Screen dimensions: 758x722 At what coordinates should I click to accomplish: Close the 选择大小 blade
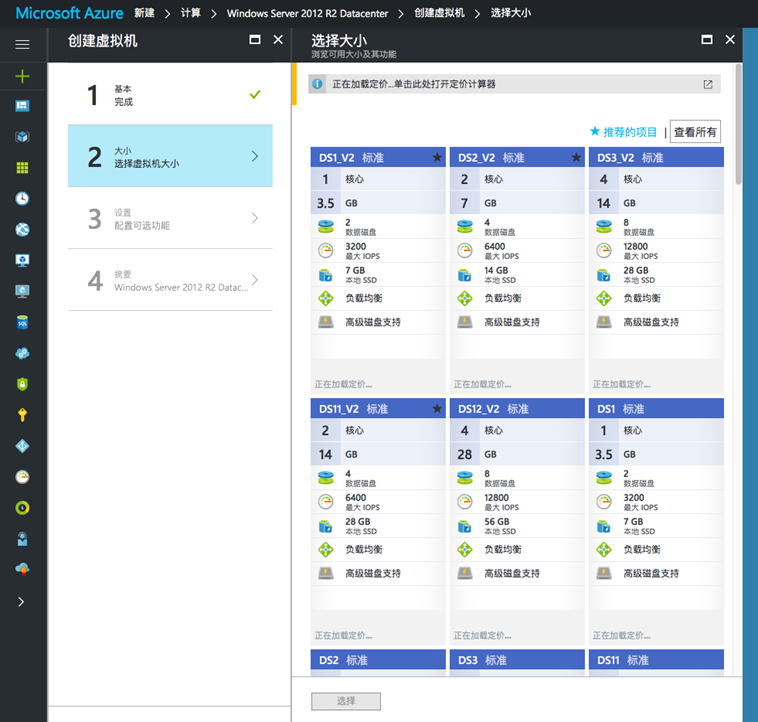point(730,40)
